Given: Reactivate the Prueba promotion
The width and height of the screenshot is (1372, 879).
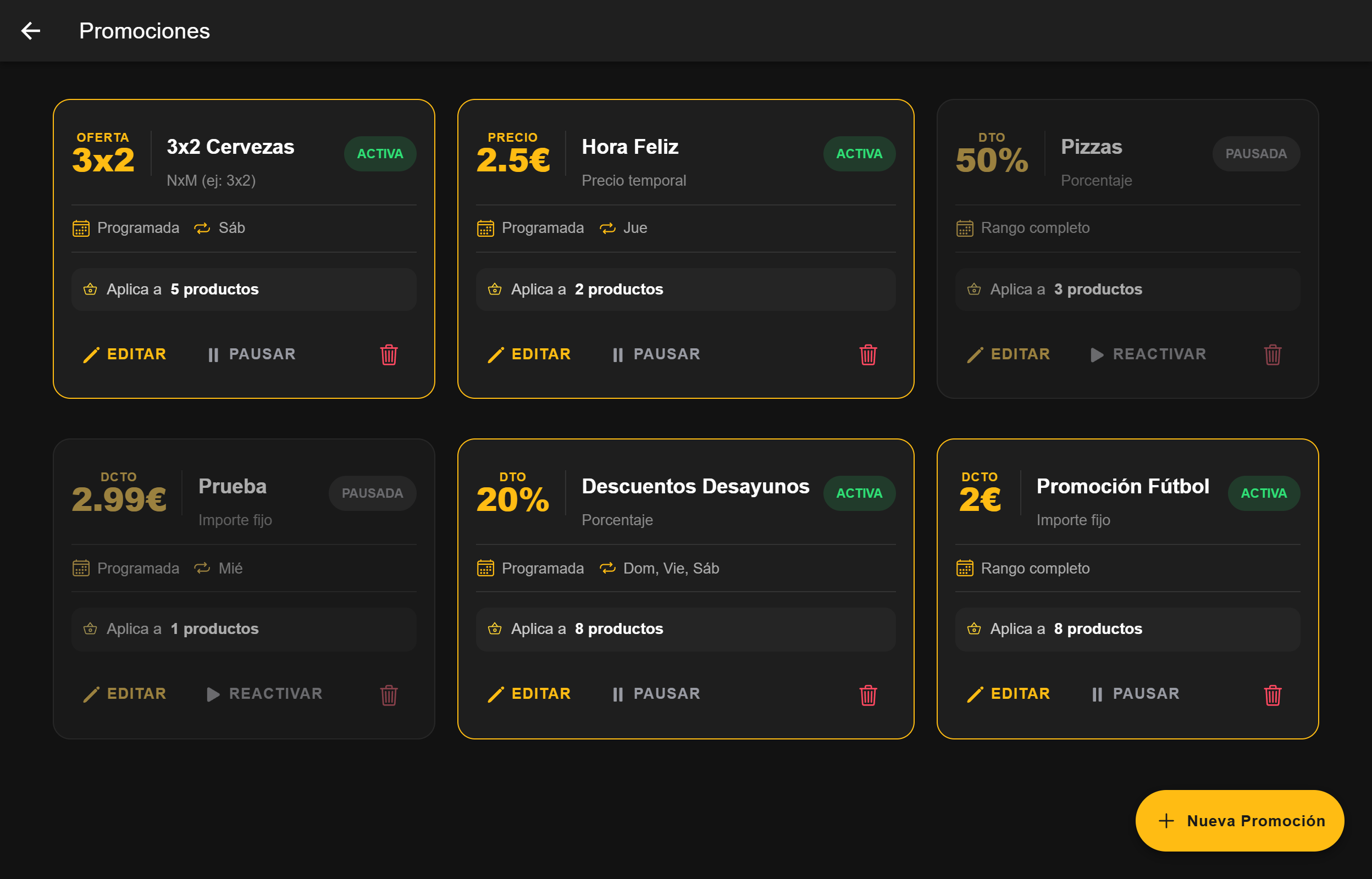Looking at the screenshot, I should tap(264, 693).
